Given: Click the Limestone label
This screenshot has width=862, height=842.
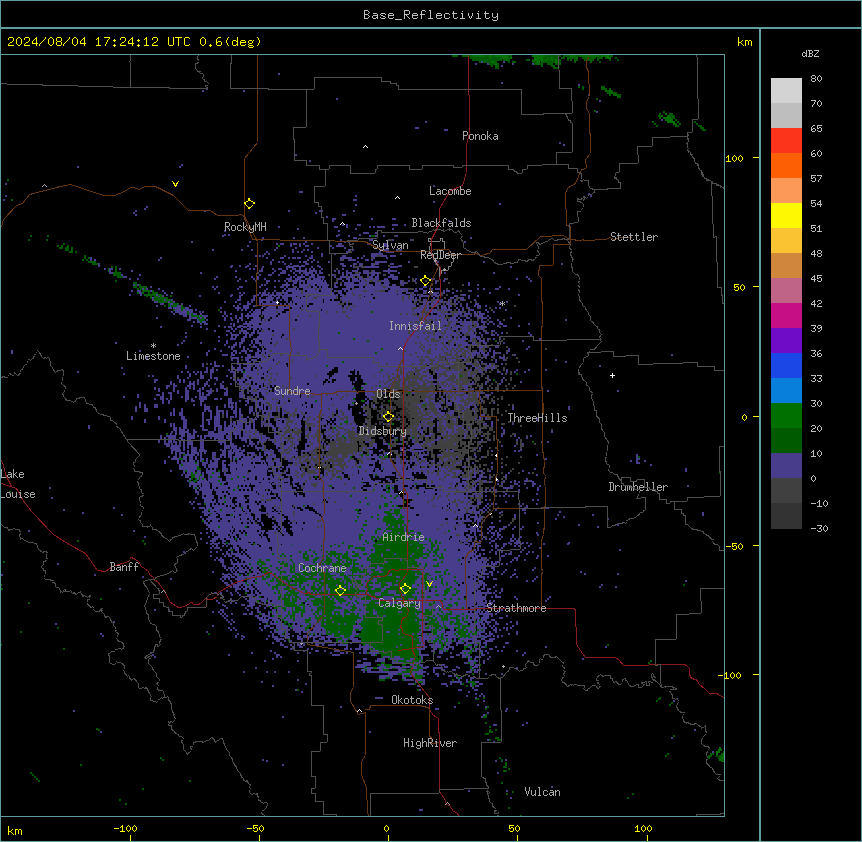Looking at the screenshot, I should (153, 356).
